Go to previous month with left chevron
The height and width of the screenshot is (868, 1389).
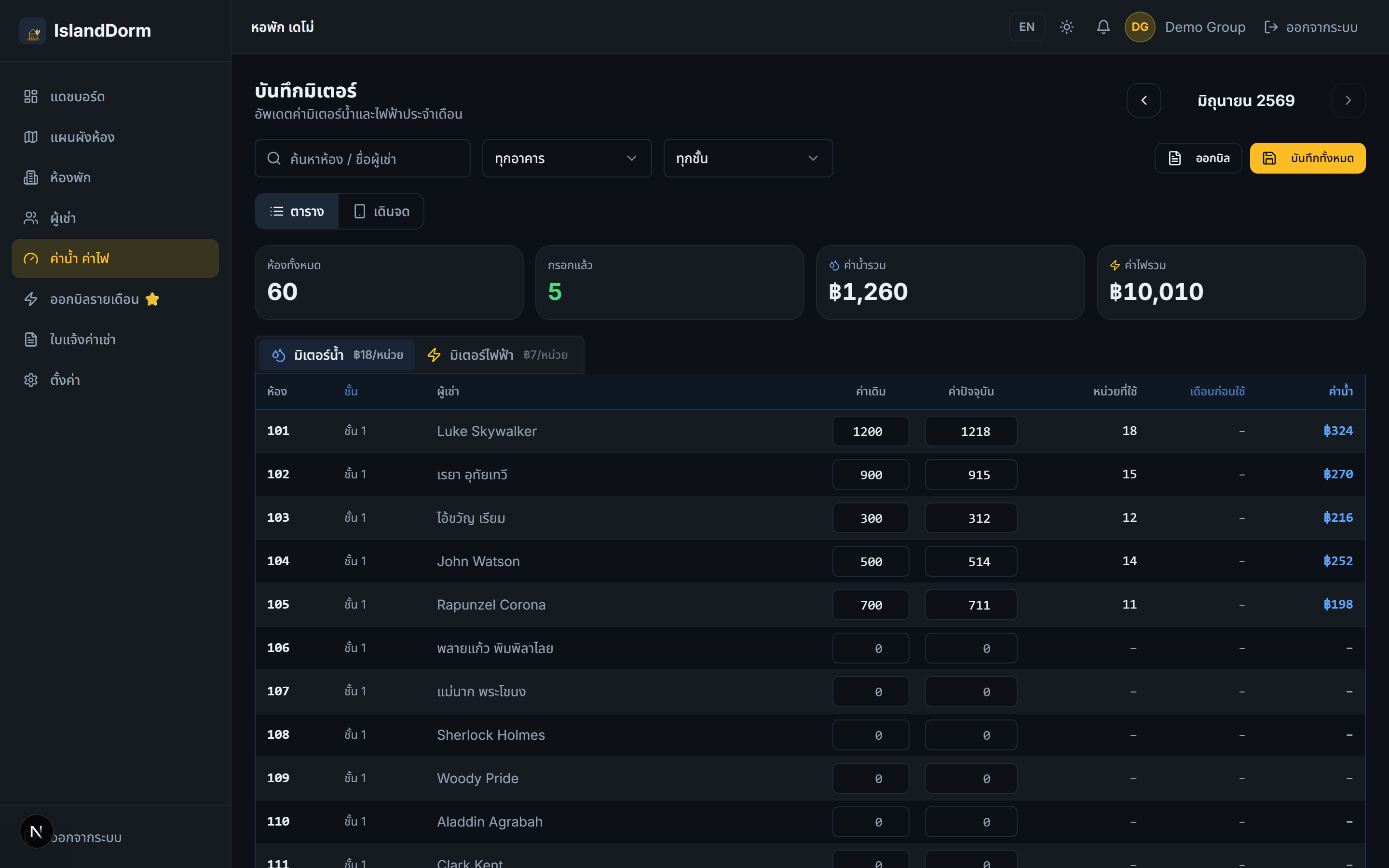[x=1144, y=100]
